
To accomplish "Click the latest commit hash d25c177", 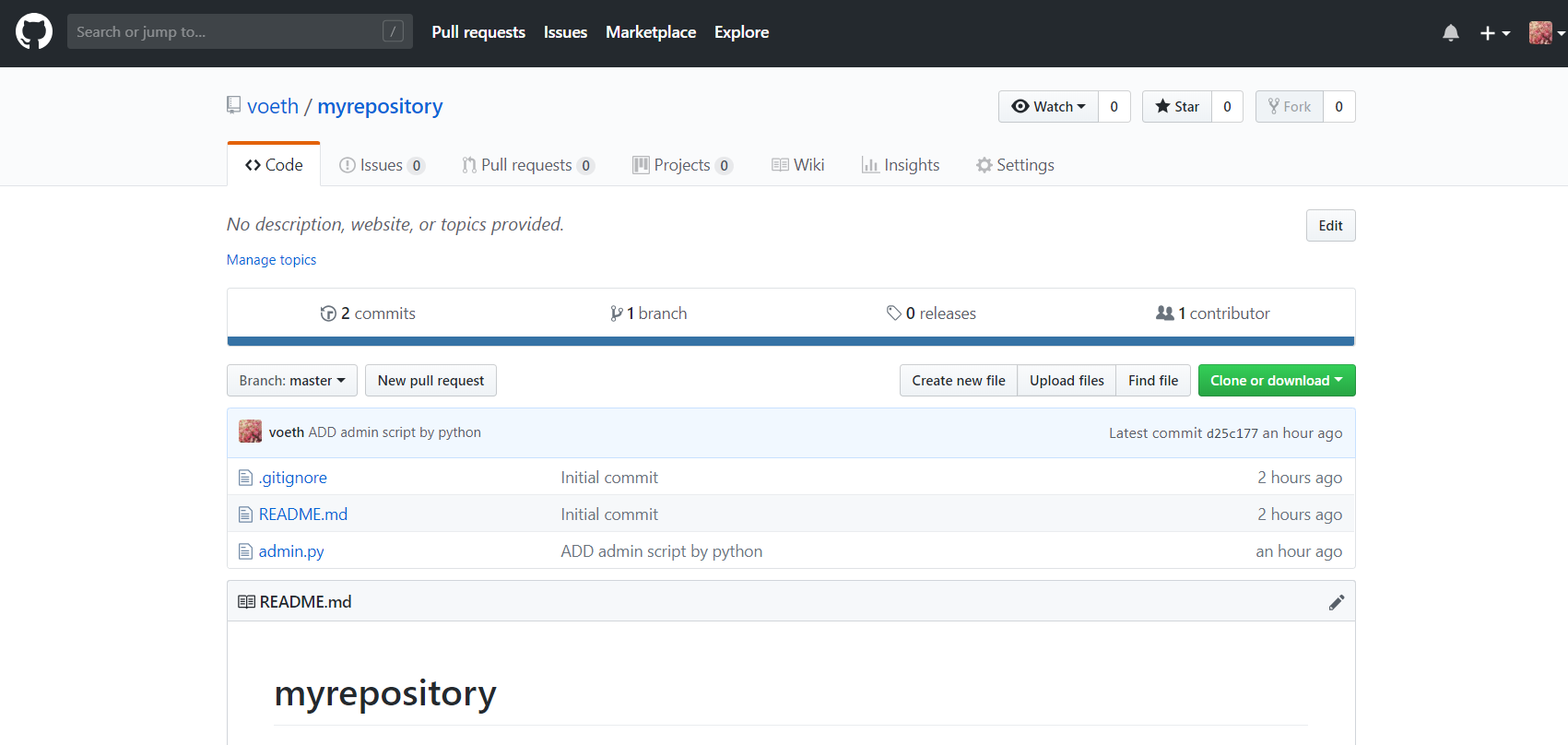I will pyautogui.click(x=1232, y=433).
